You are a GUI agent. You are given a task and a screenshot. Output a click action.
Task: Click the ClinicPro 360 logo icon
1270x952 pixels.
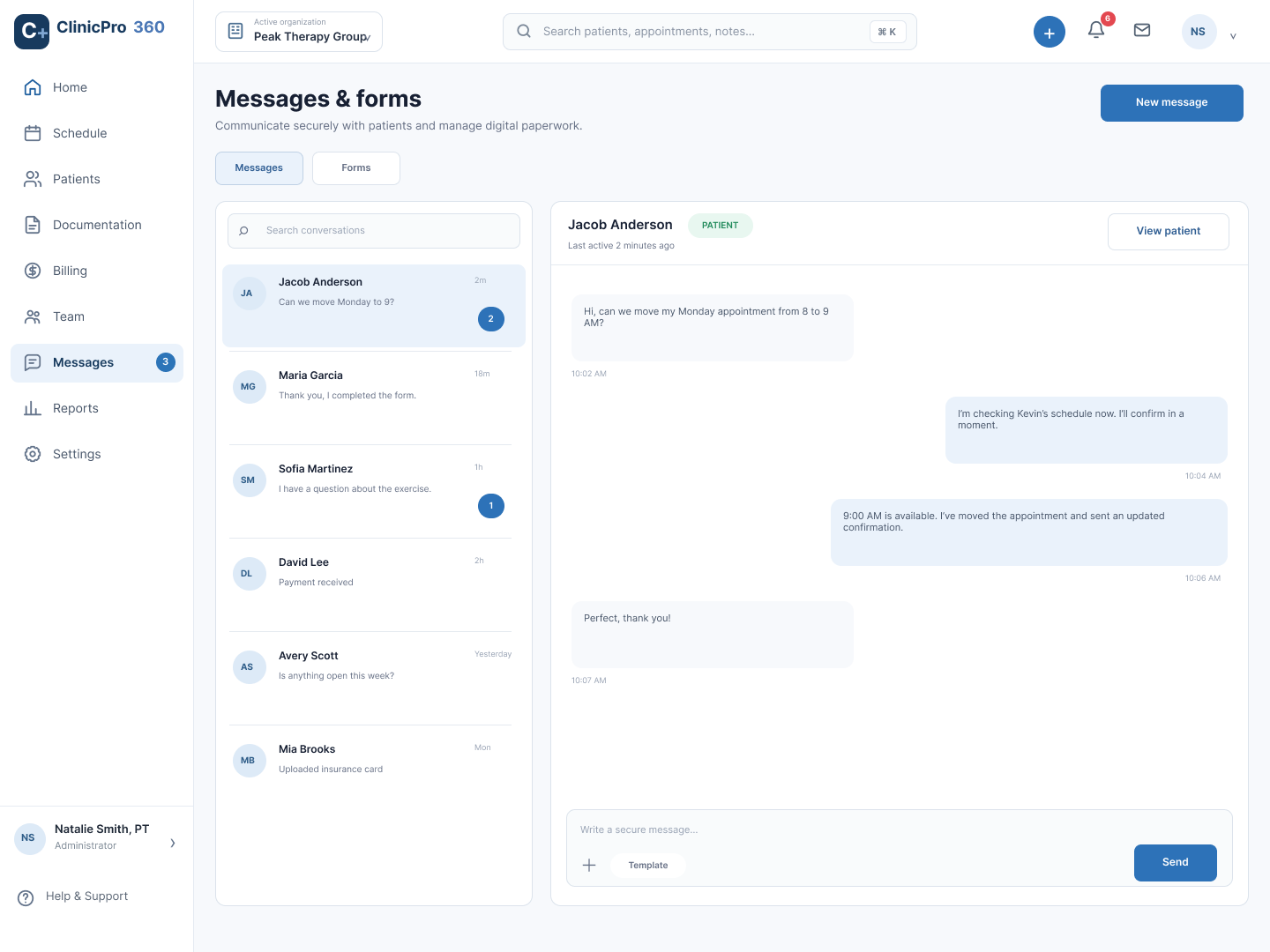point(32,32)
